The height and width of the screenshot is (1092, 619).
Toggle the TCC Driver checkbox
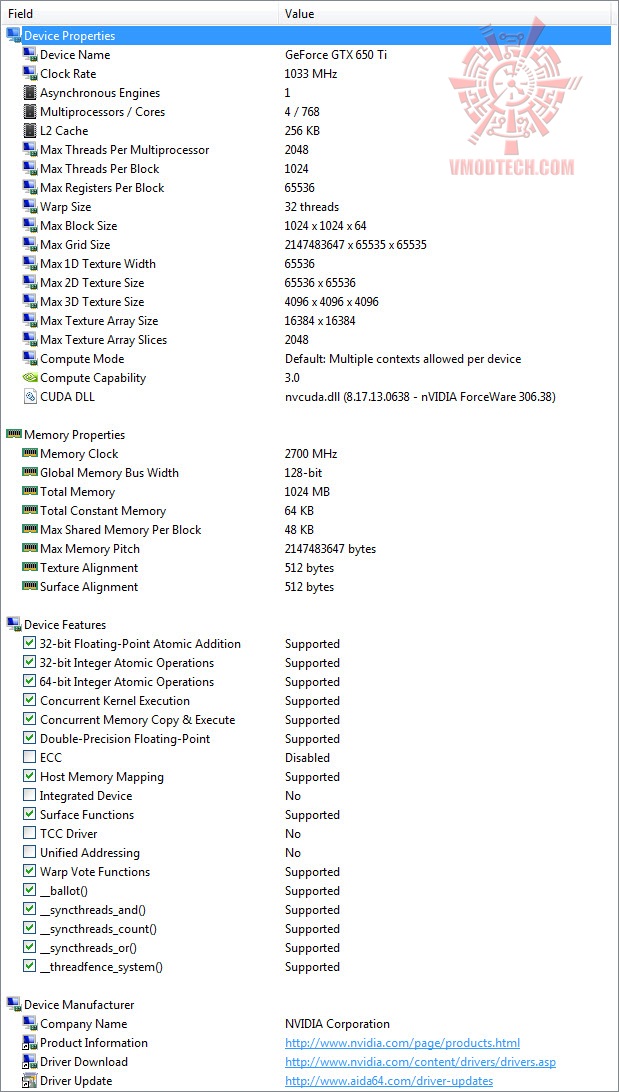[x=29, y=834]
